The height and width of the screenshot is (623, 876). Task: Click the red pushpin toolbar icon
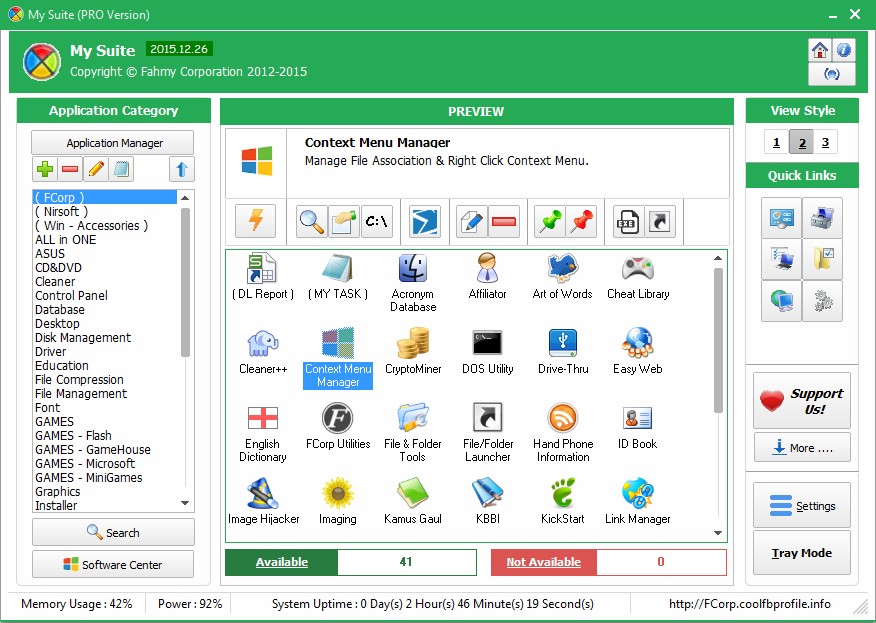(582, 221)
